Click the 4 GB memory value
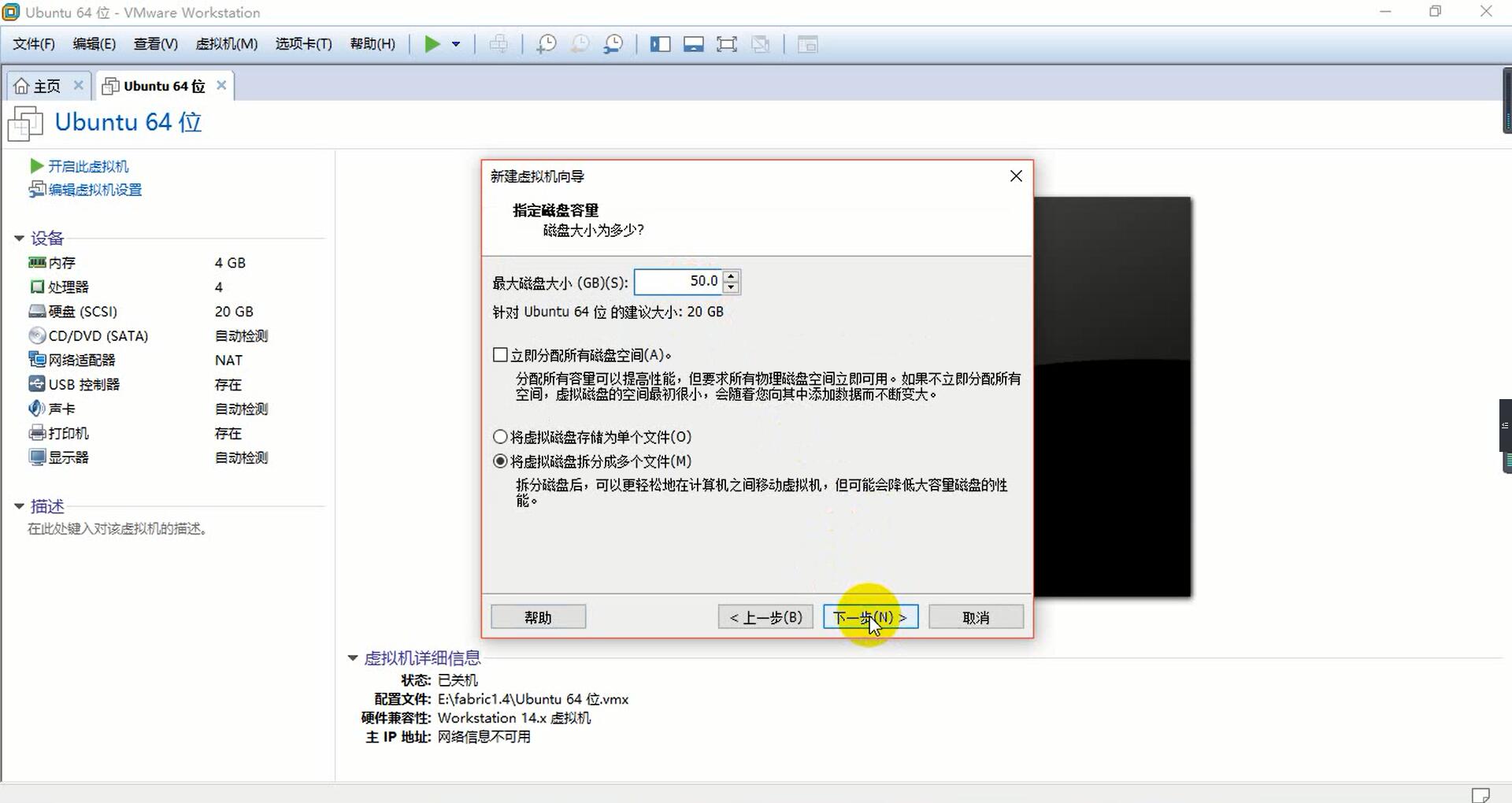Viewport: 1512px width, 803px height. pyautogui.click(x=230, y=263)
